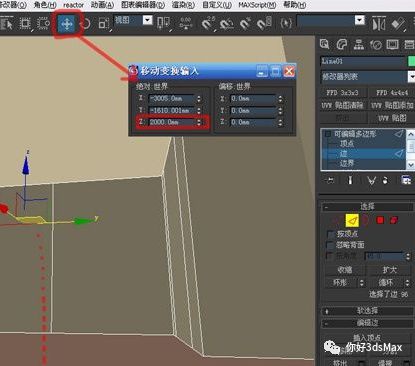Screen dimensions: 415x366
Task: Click the Pin Stack icon
Action: point(330,180)
